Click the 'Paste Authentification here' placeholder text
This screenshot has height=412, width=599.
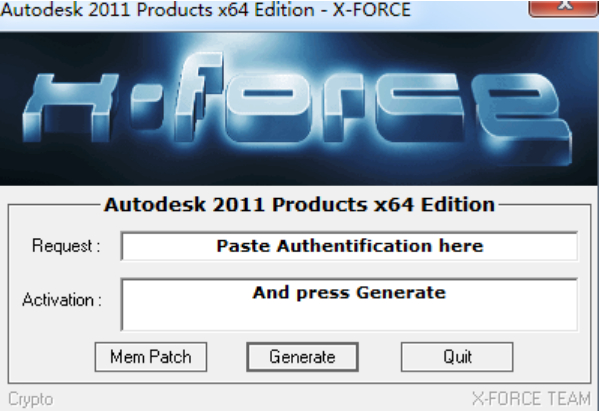coord(350,246)
